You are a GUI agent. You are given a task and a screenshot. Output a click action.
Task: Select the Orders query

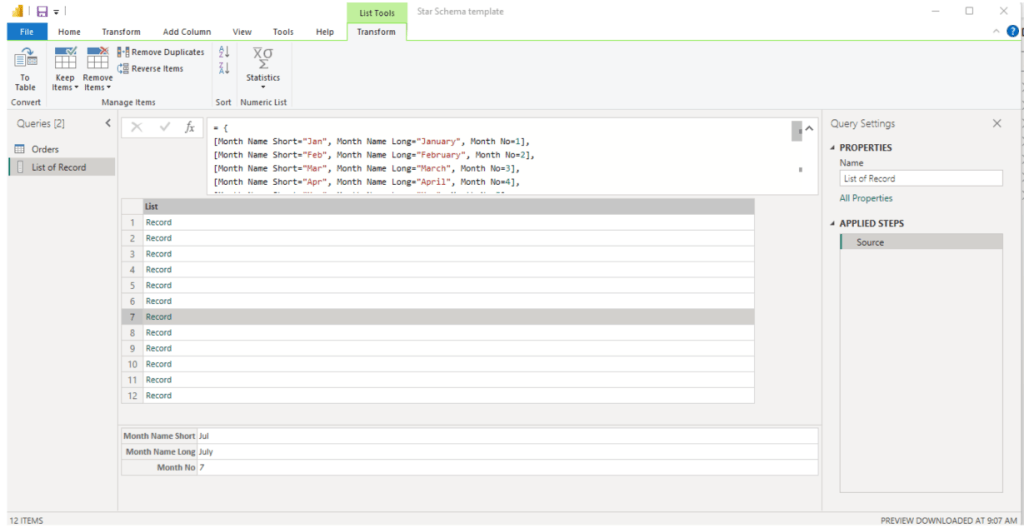pyautogui.click(x=45, y=149)
